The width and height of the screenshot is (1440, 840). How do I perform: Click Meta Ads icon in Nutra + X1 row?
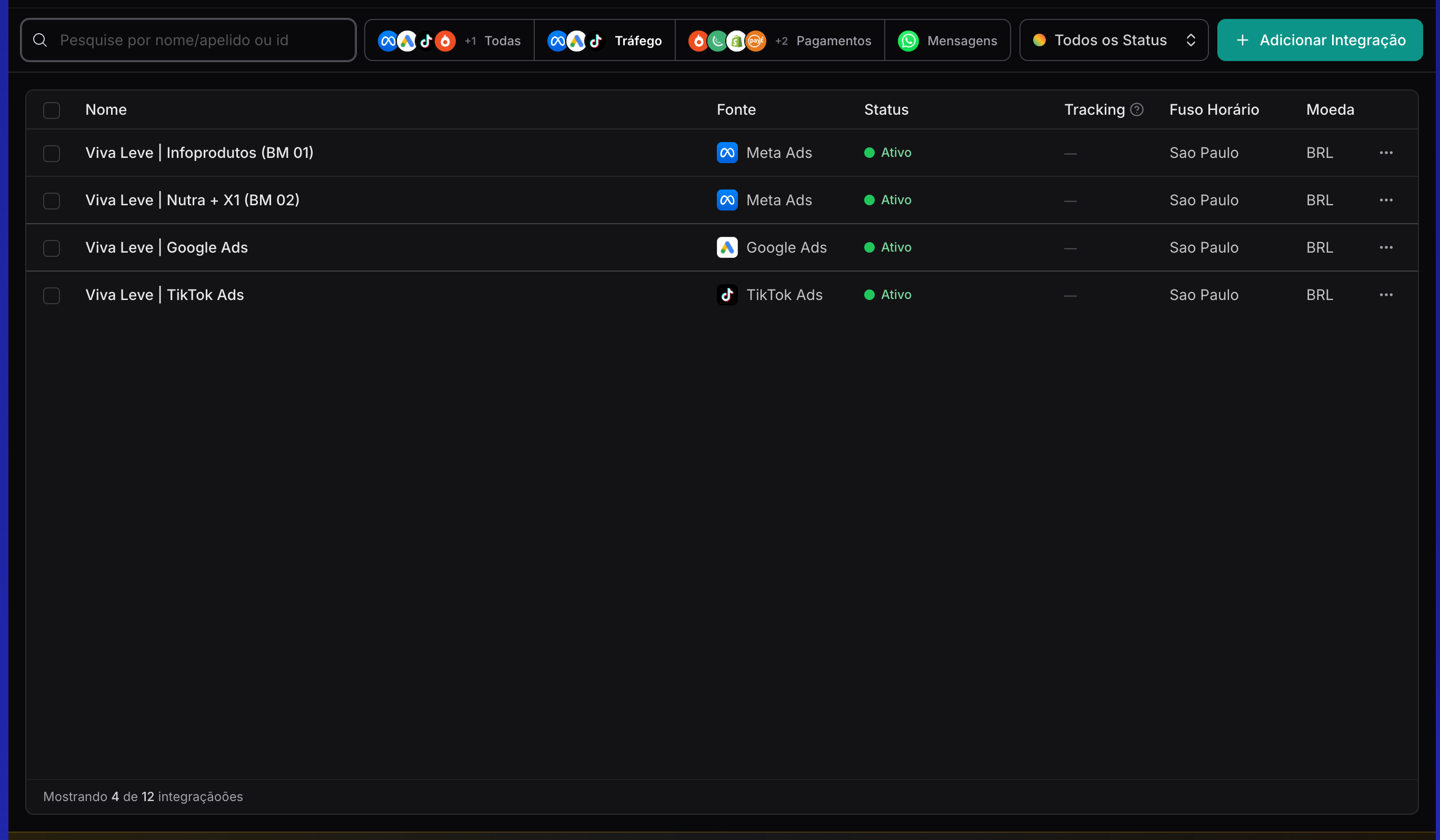(727, 200)
